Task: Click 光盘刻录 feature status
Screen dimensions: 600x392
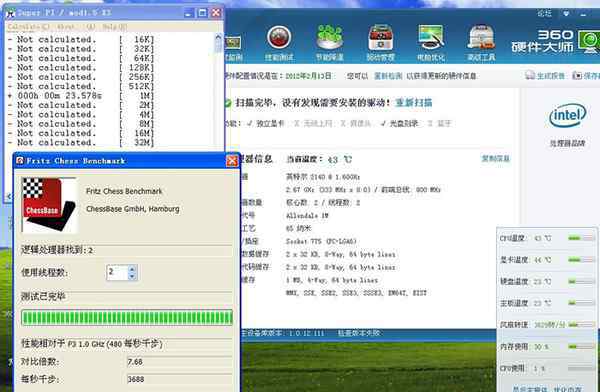Action: 399,124
